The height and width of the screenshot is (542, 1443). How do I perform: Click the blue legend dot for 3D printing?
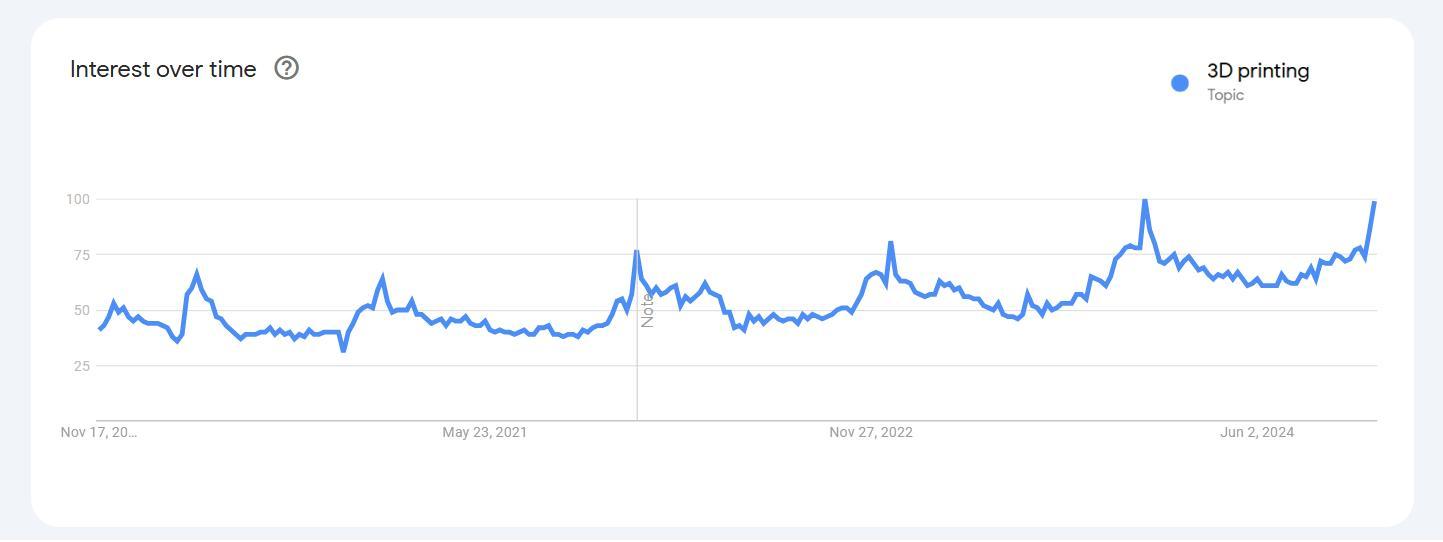coord(1180,83)
